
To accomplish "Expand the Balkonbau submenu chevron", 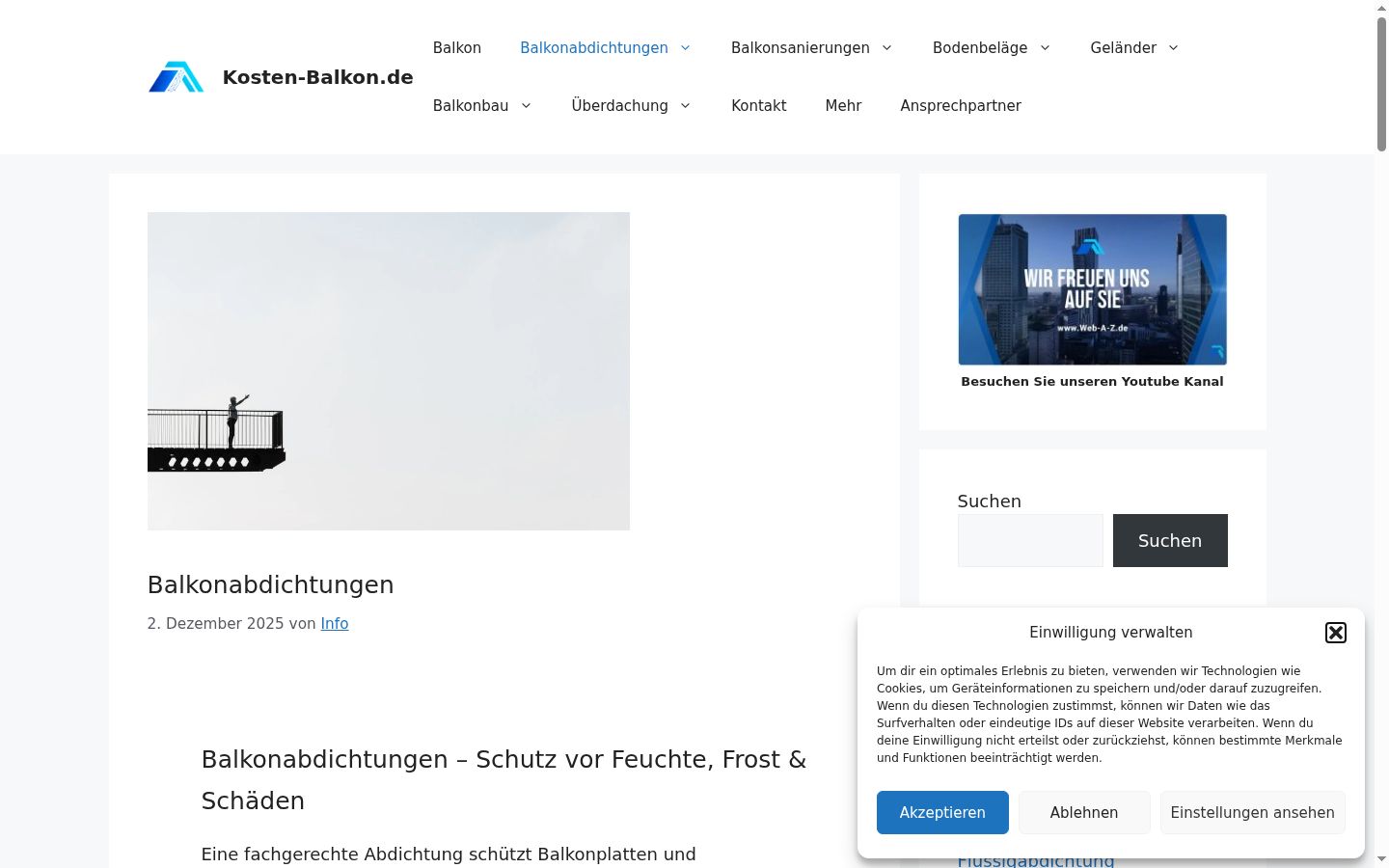I will (526, 105).
